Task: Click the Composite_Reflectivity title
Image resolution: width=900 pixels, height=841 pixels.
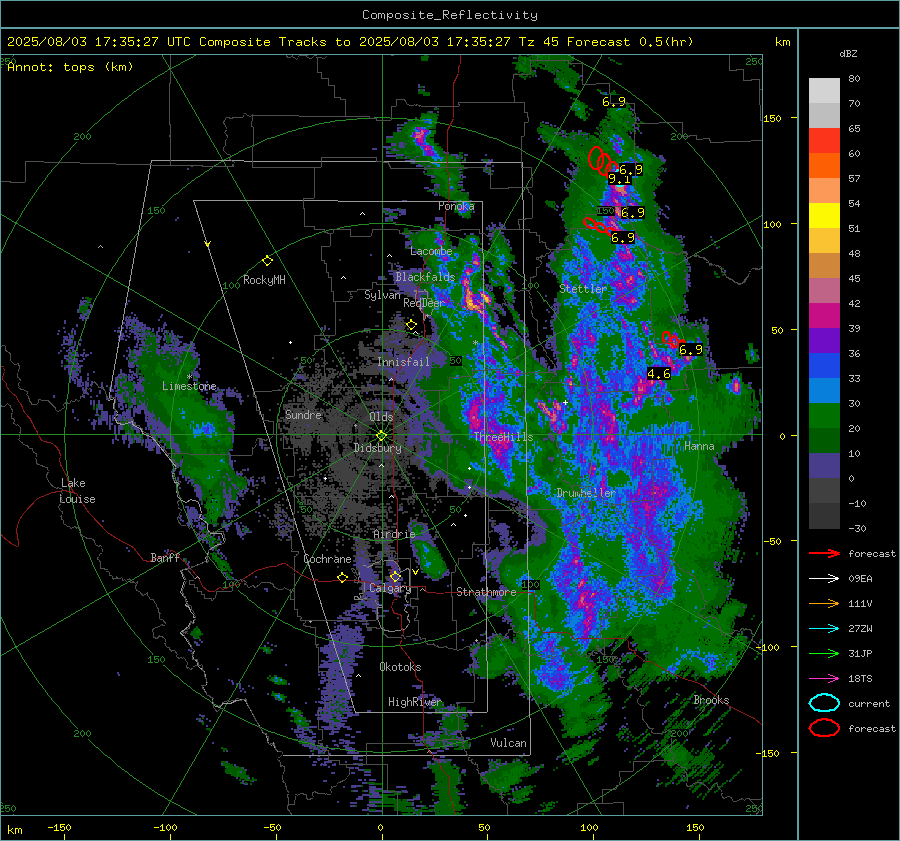Action: (449, 15)
